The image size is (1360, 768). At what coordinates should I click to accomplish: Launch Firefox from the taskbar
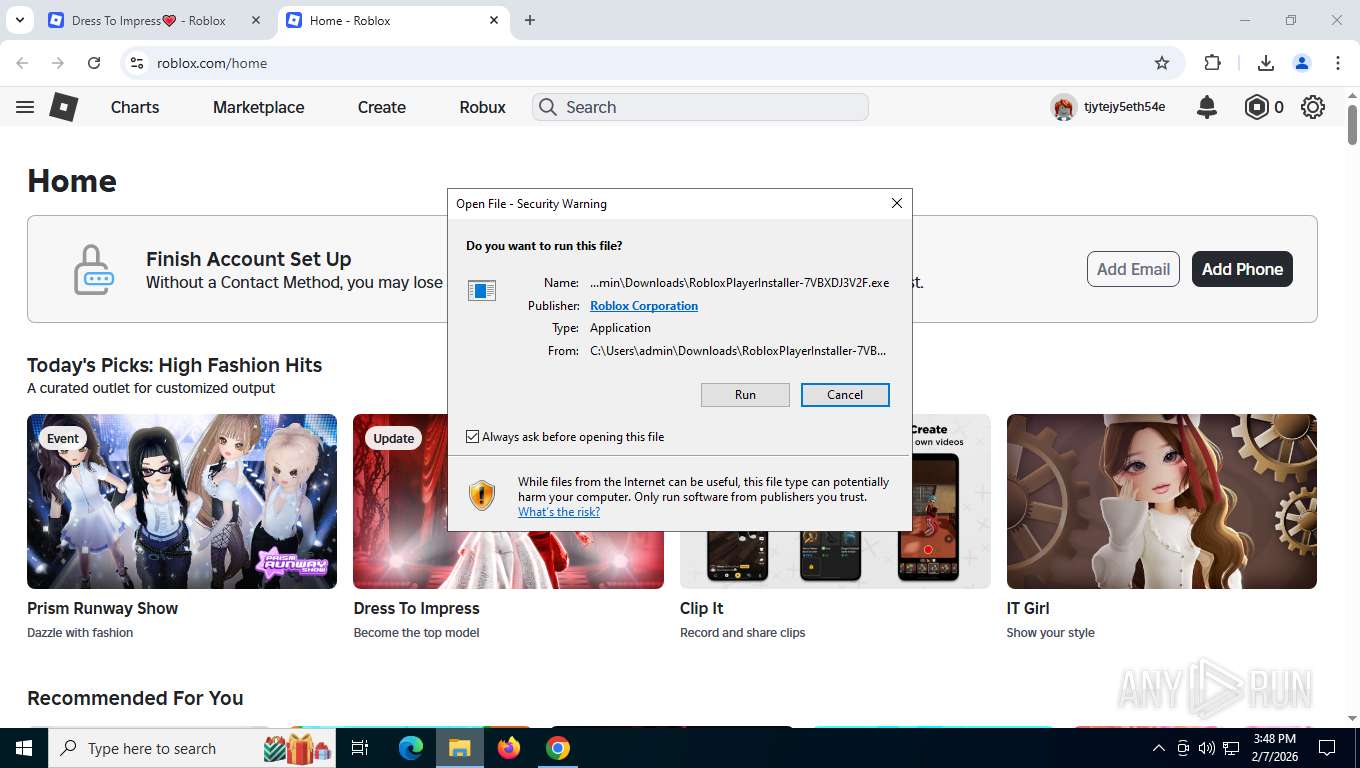[509, 748]
